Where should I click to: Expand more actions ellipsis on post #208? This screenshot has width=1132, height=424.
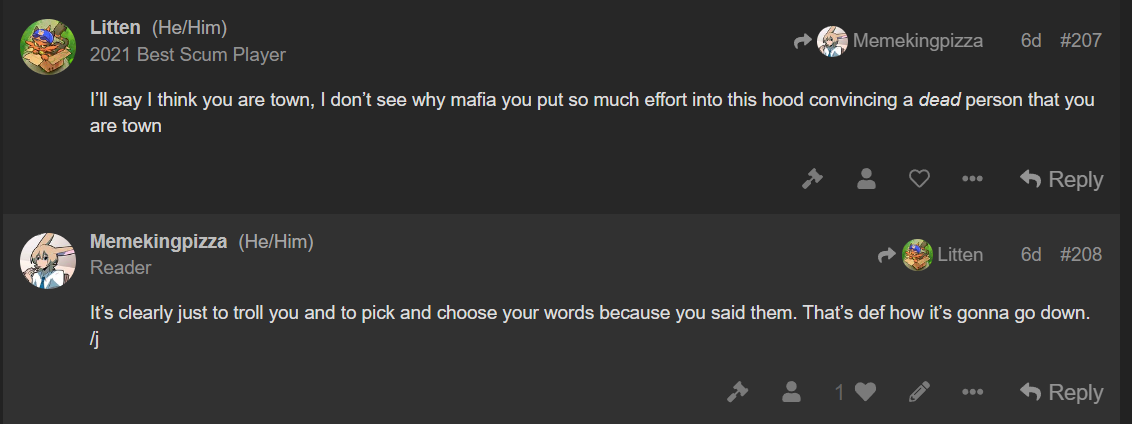click(972, 392)
